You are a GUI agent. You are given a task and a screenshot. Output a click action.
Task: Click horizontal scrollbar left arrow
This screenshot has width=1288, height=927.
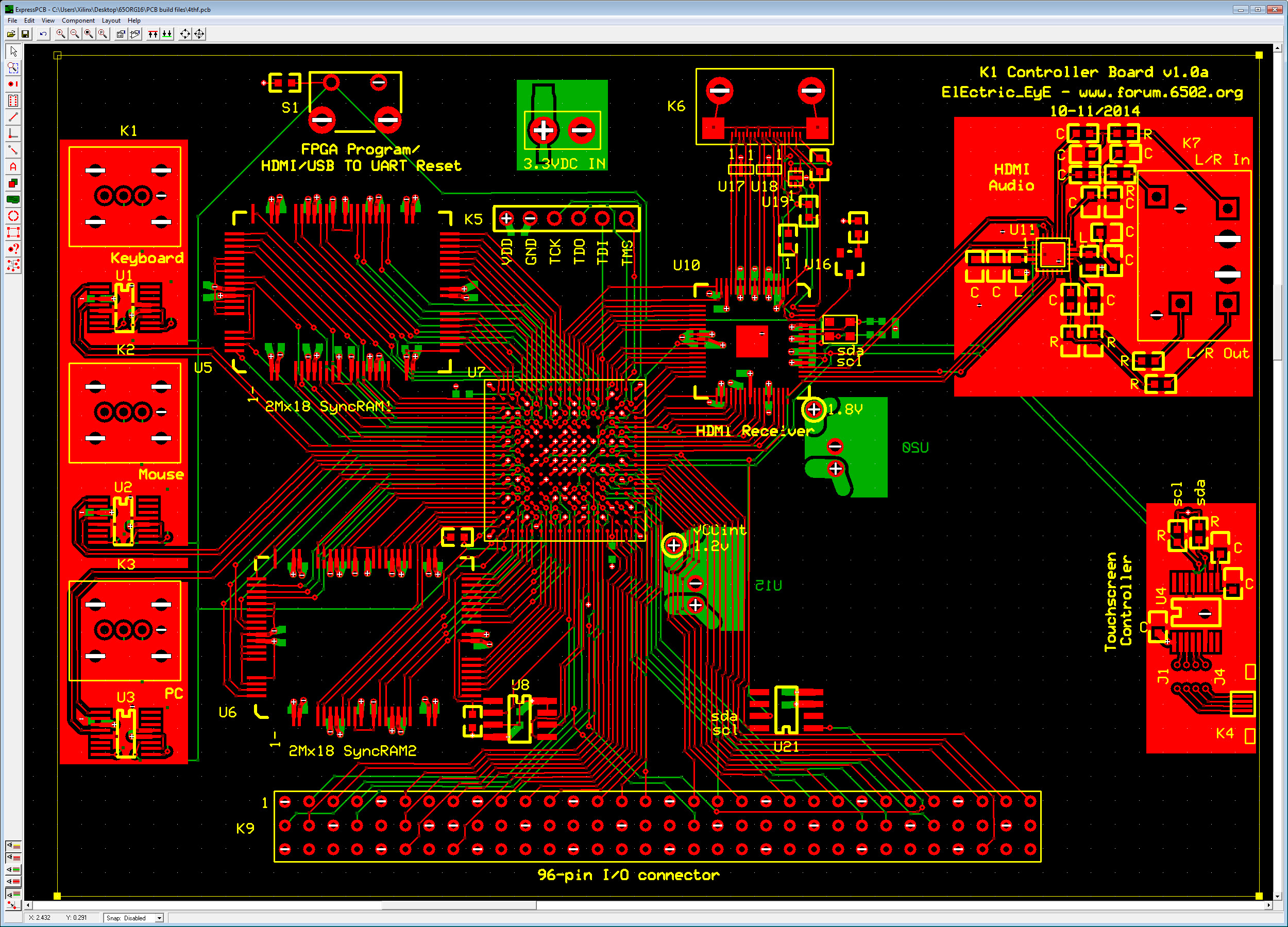coord(28,906)
